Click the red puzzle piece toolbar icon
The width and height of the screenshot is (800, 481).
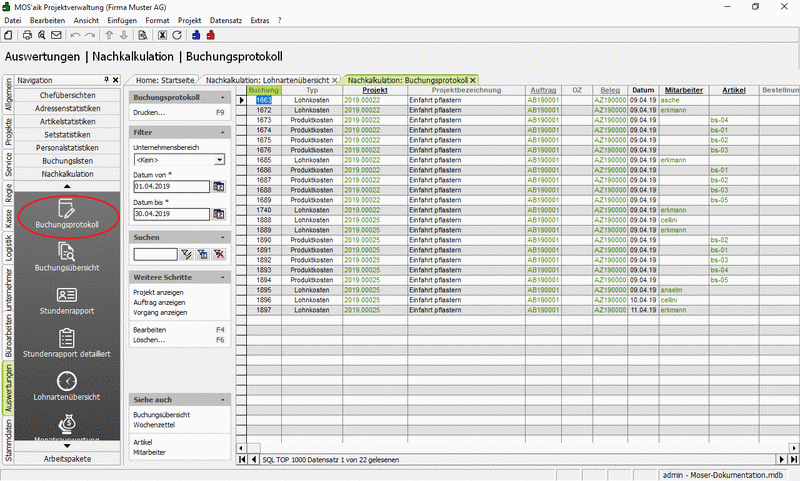pyautogui.click(x=210, y=35)
